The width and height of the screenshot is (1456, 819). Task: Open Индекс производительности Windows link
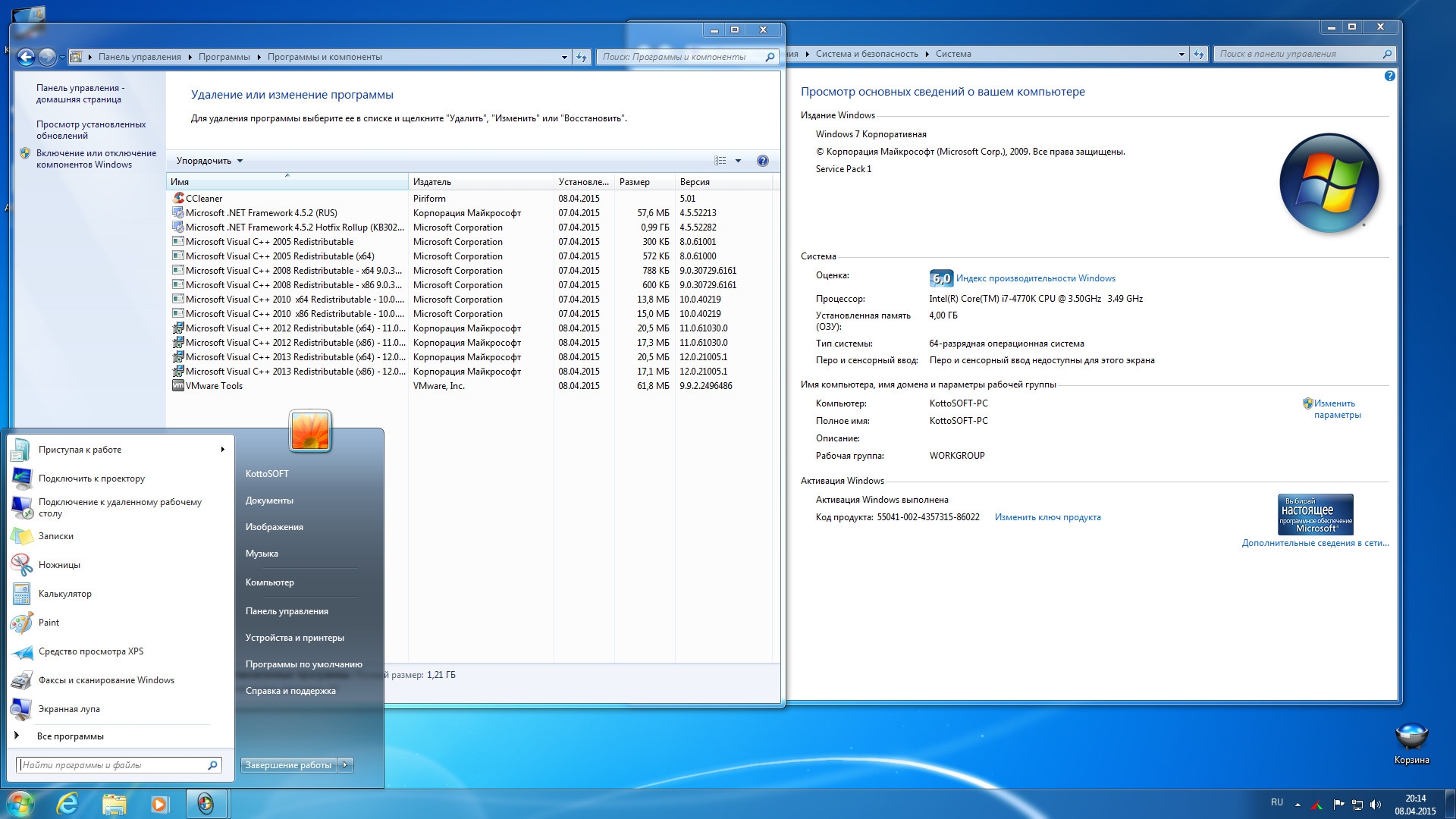1035,278
